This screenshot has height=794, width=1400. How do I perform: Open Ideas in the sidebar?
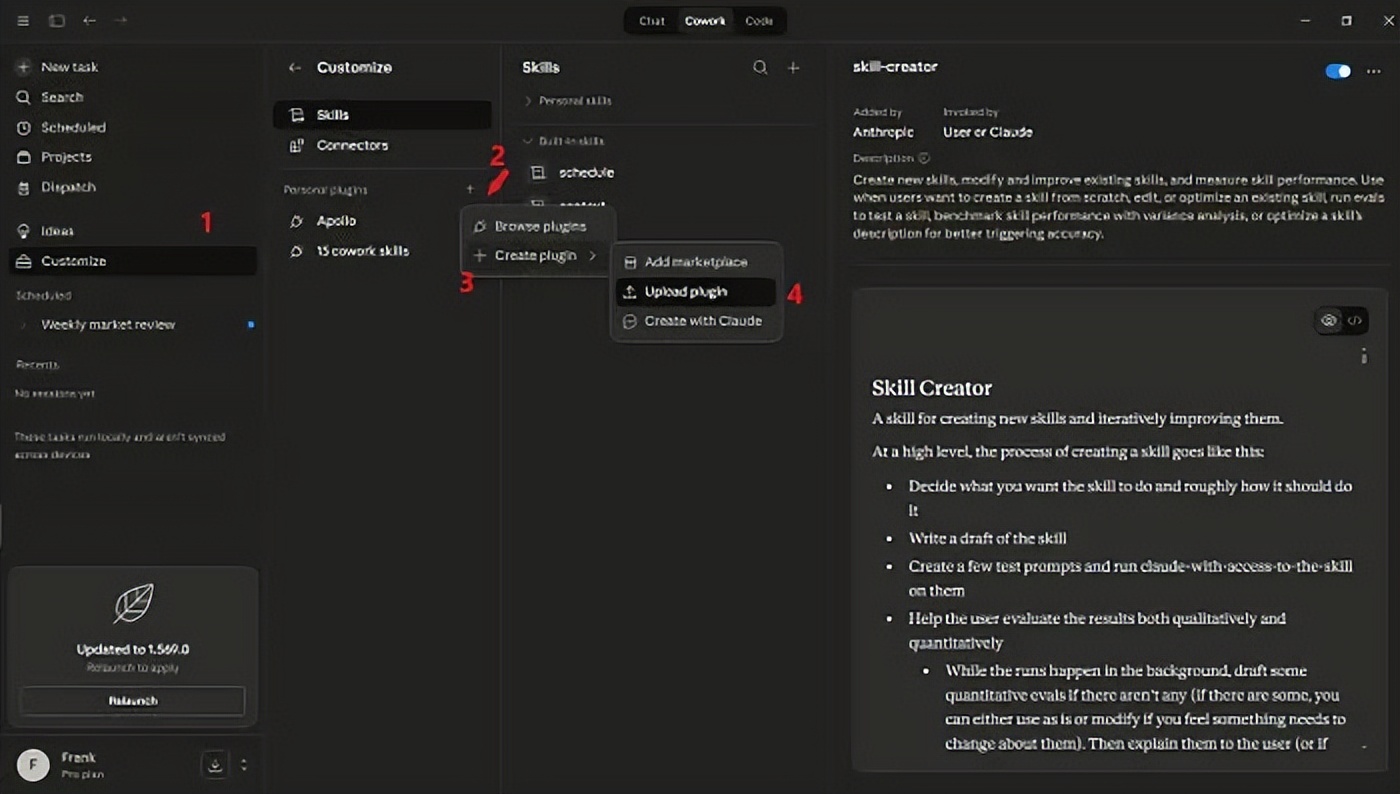tap(133, 231)
